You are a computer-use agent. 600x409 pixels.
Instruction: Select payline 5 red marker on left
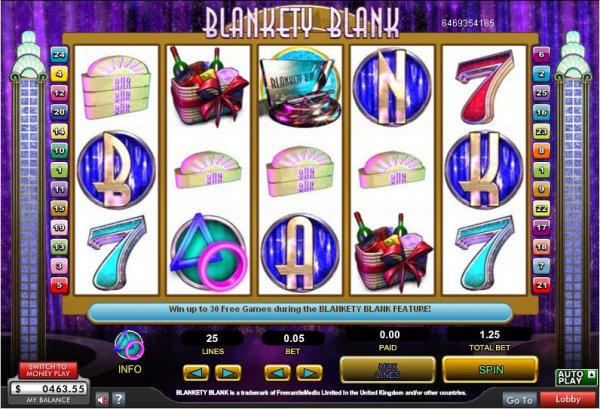pos(59,285)
